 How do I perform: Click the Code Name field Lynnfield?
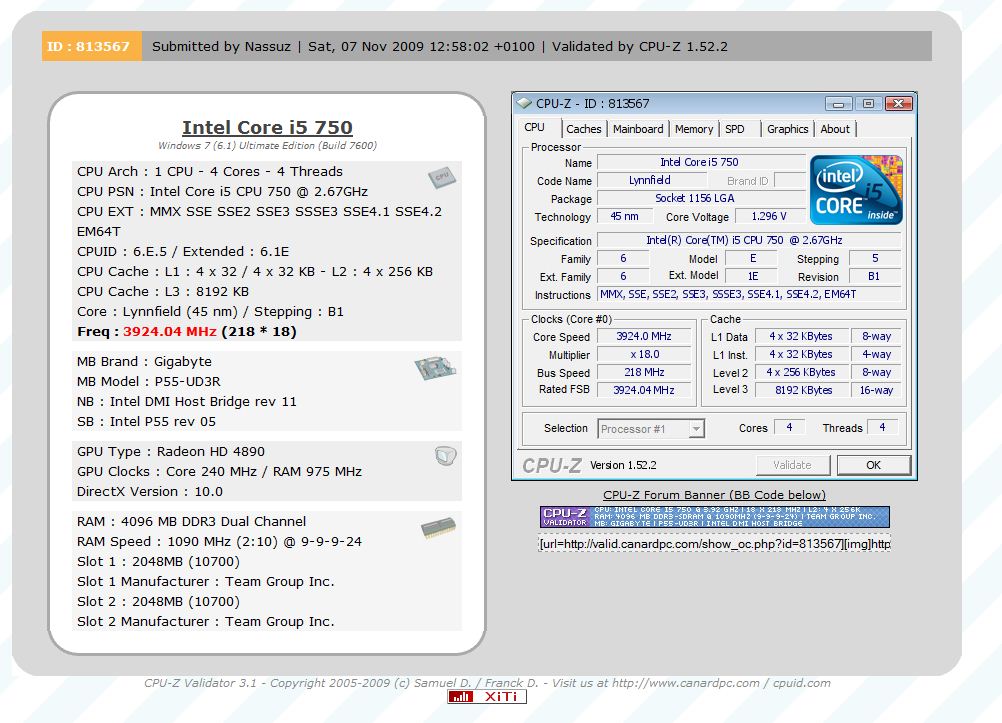pos(651,180)
